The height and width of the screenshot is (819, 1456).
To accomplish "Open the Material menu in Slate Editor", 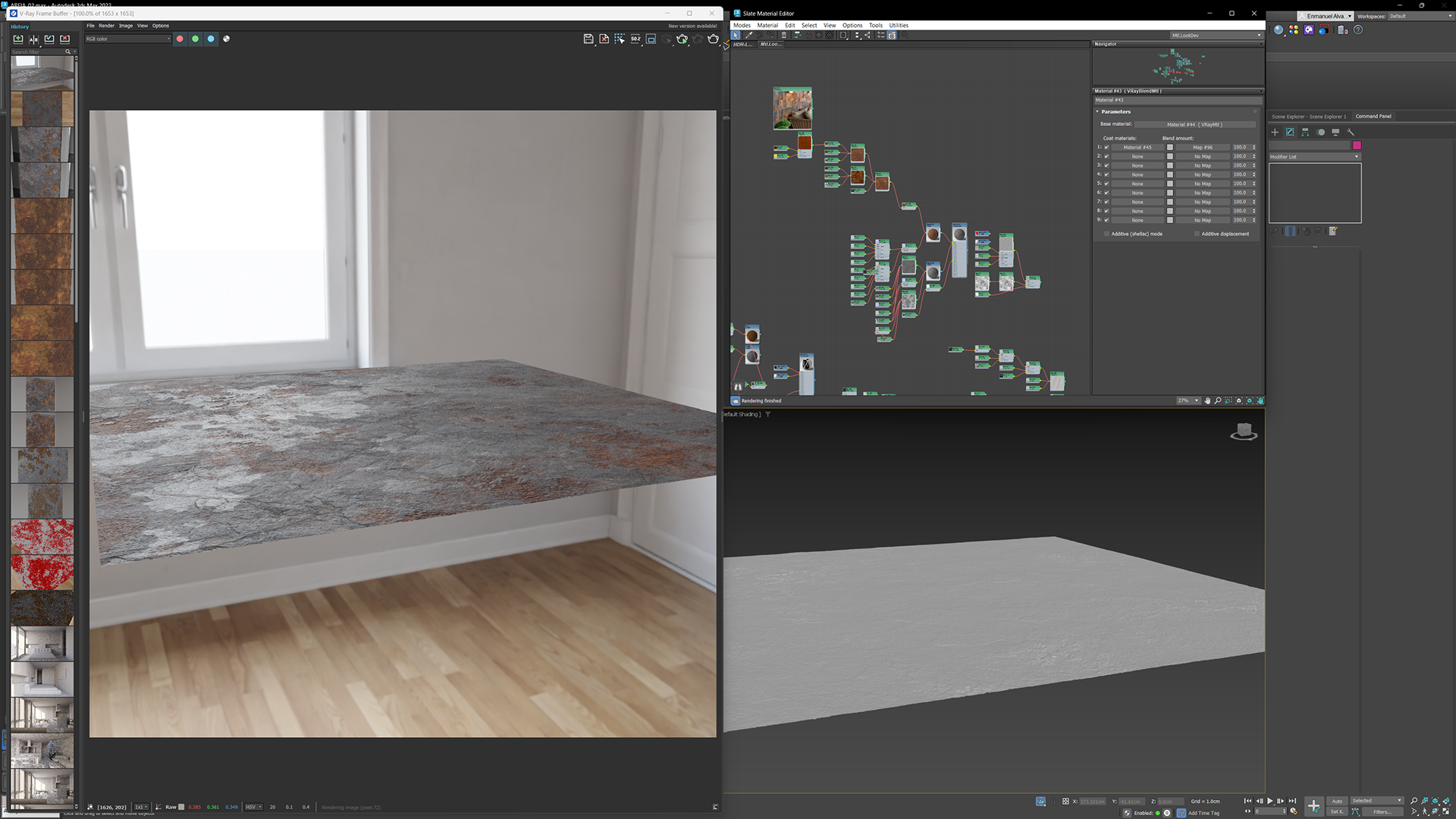I will point(767,25).
